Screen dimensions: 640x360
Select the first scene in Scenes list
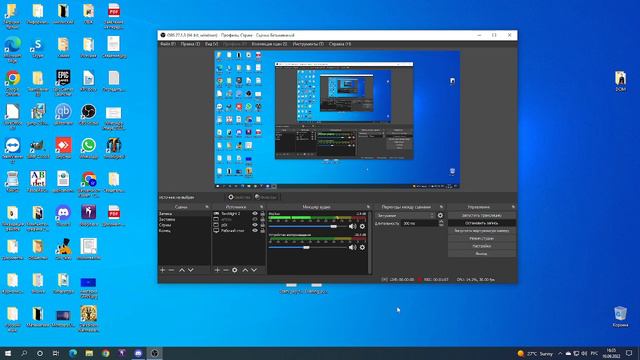[x=184, y=213]
